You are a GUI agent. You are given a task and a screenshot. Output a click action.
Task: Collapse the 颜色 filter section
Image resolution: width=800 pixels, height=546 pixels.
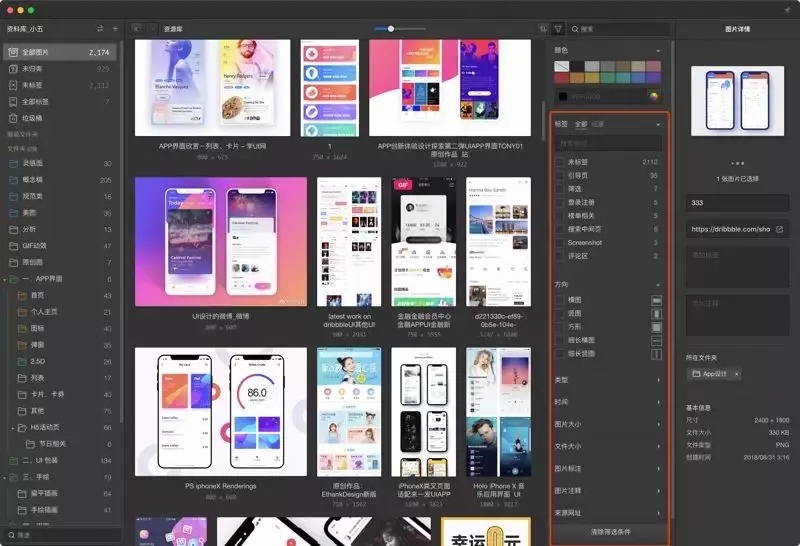(658, 50)
